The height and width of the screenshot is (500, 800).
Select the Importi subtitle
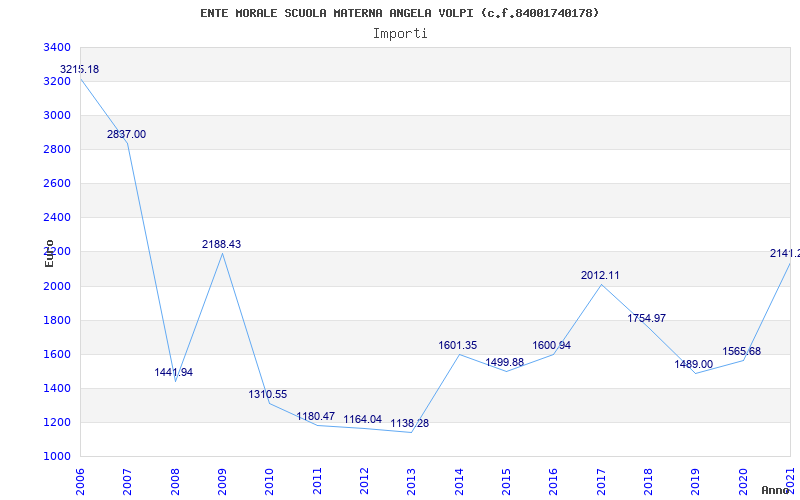pyautogui.click(x=400, y=34)
